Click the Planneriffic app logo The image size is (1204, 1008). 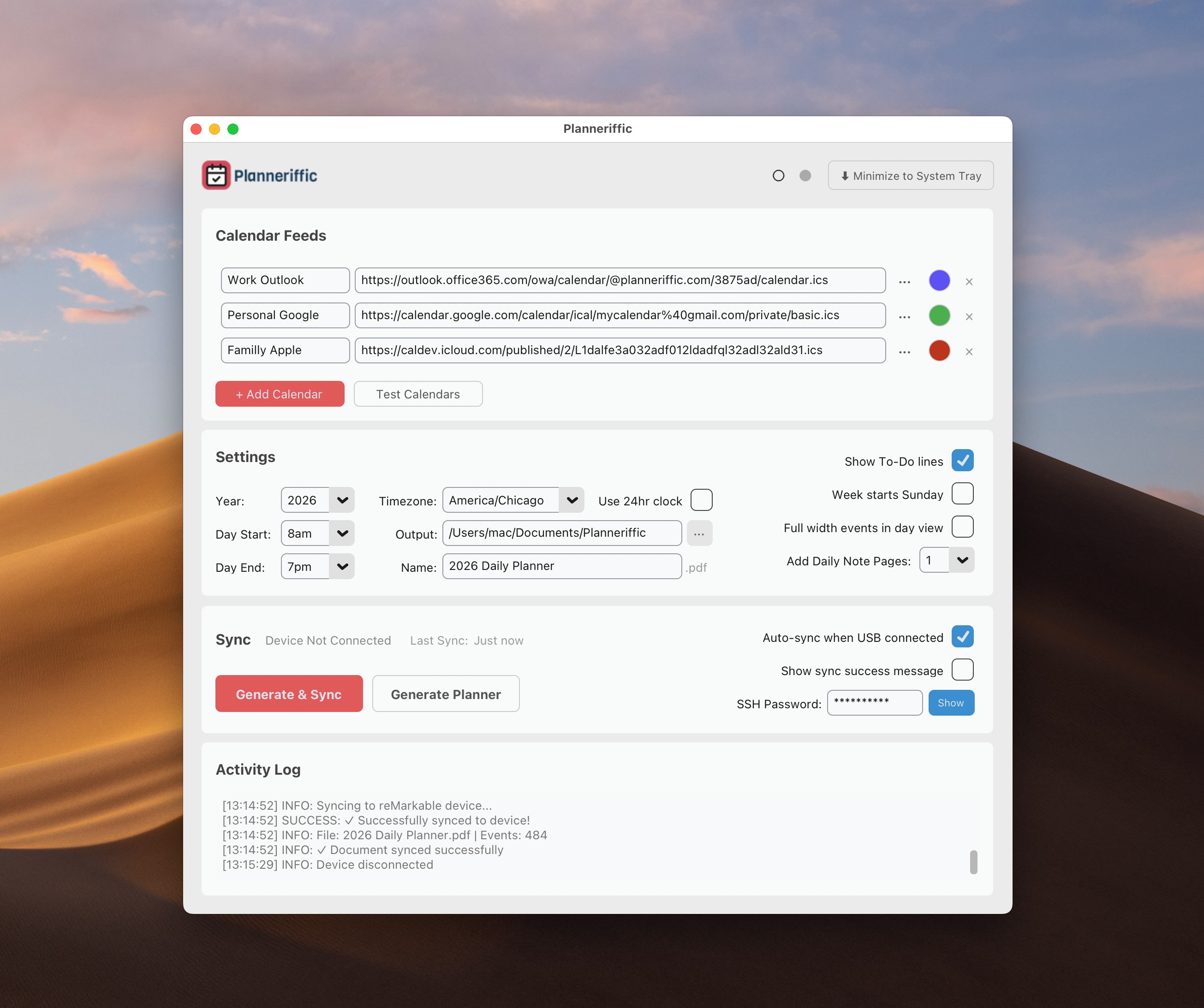216,175
